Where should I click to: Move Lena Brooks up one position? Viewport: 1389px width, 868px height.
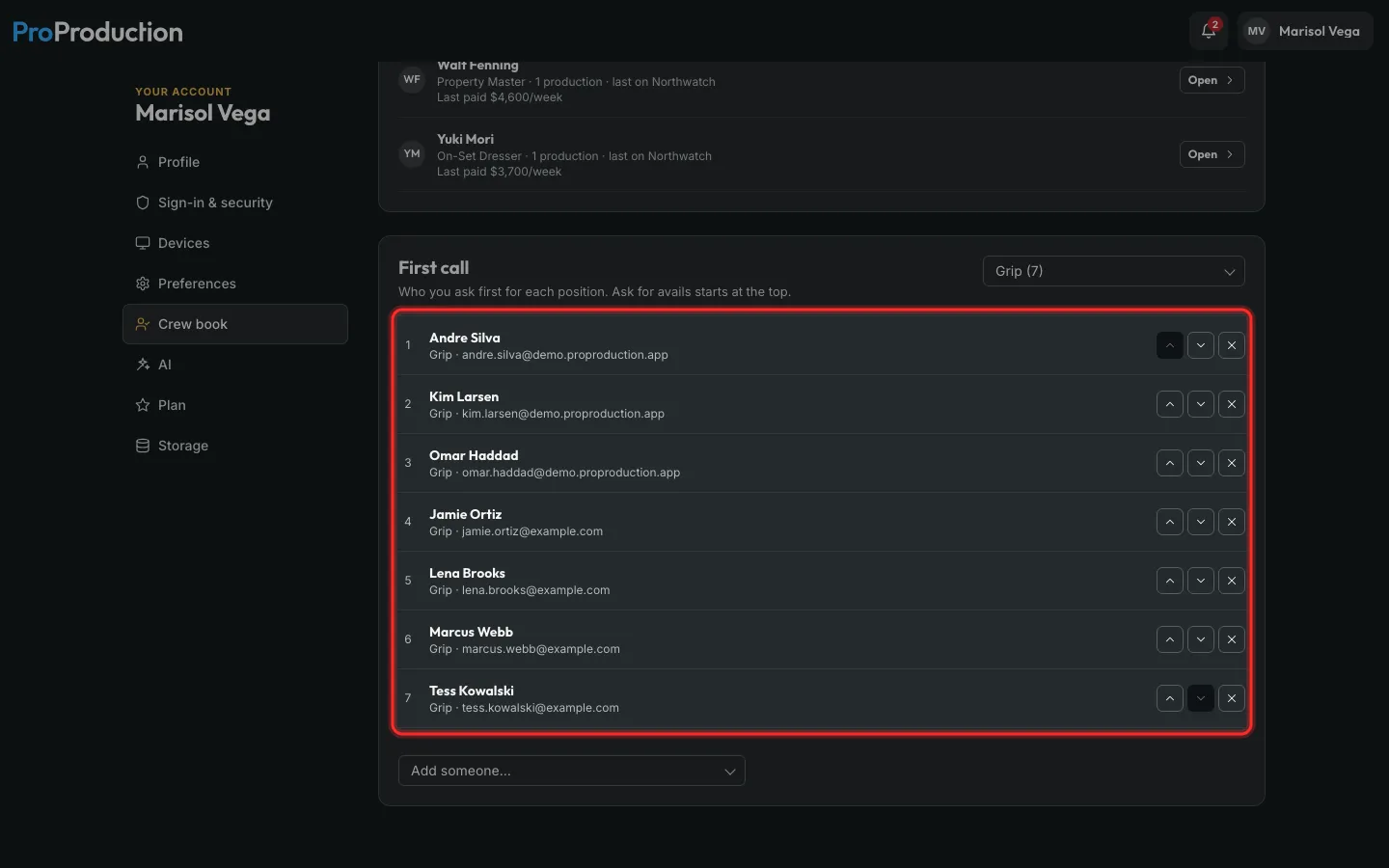tap(1170, 581)
